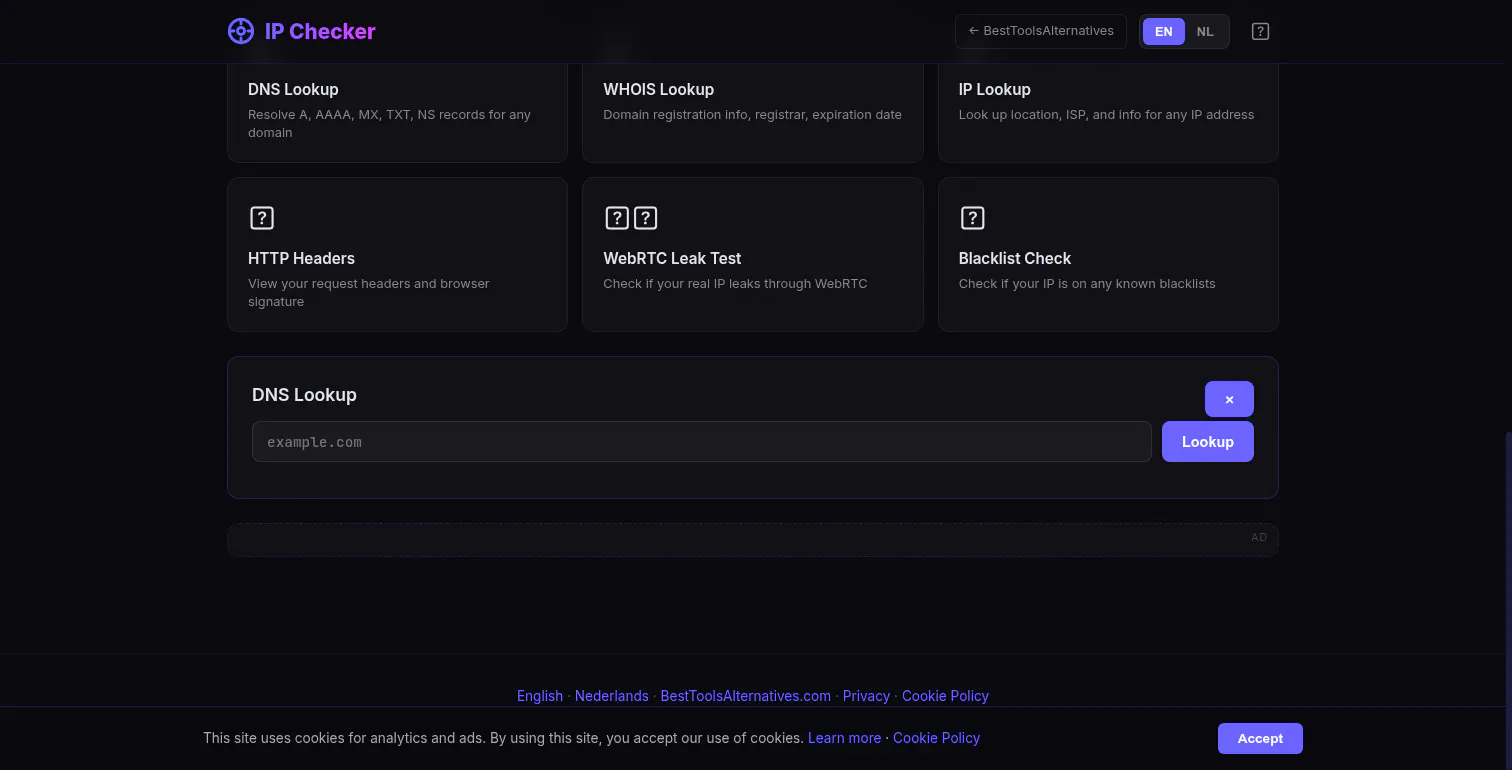Open the IP Lookup tool card

click(1108, 112)
